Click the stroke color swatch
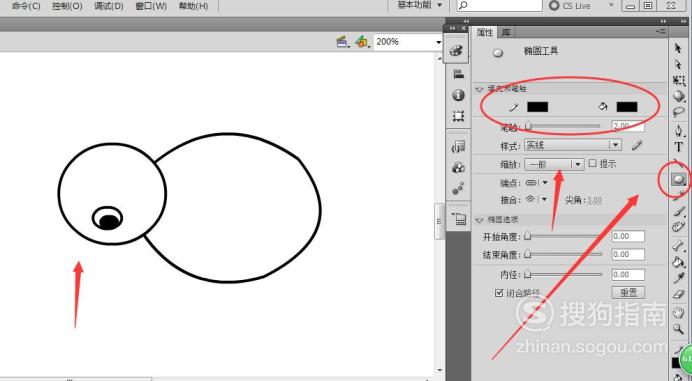This screenshot has width=692, height=381. point(538,107)
